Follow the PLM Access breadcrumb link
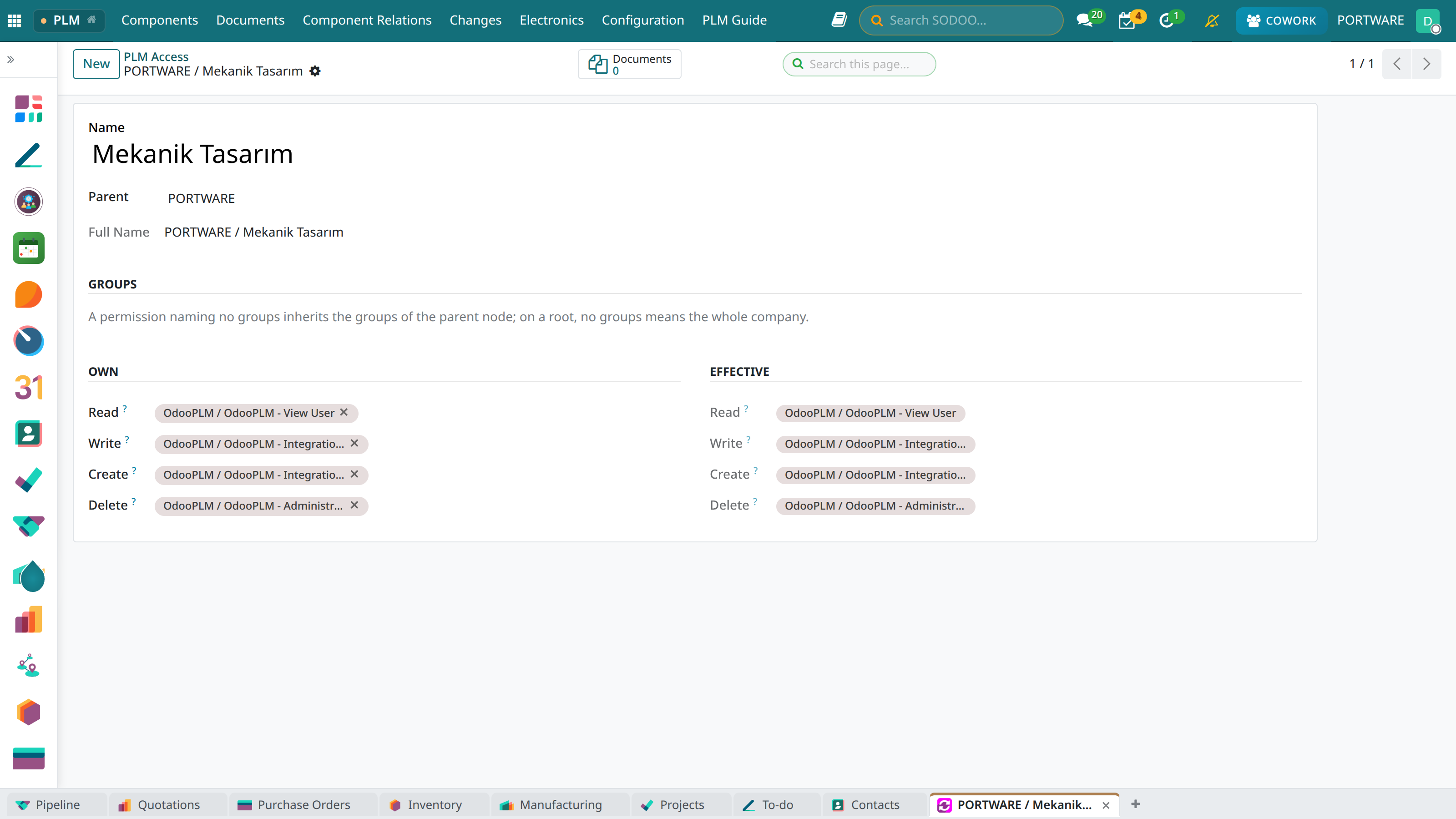Image resolution: width=1456 pixels, height=819 pixels. click(x=156, y=56)
